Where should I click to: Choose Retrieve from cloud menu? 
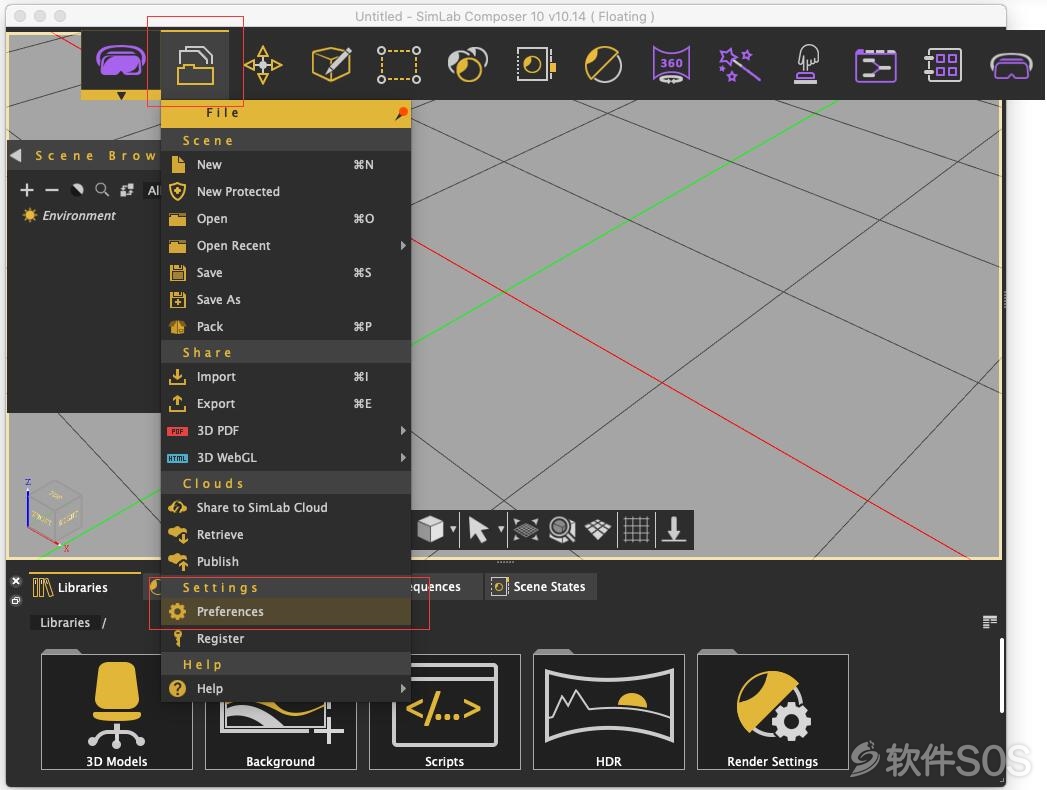click(286, 535)
